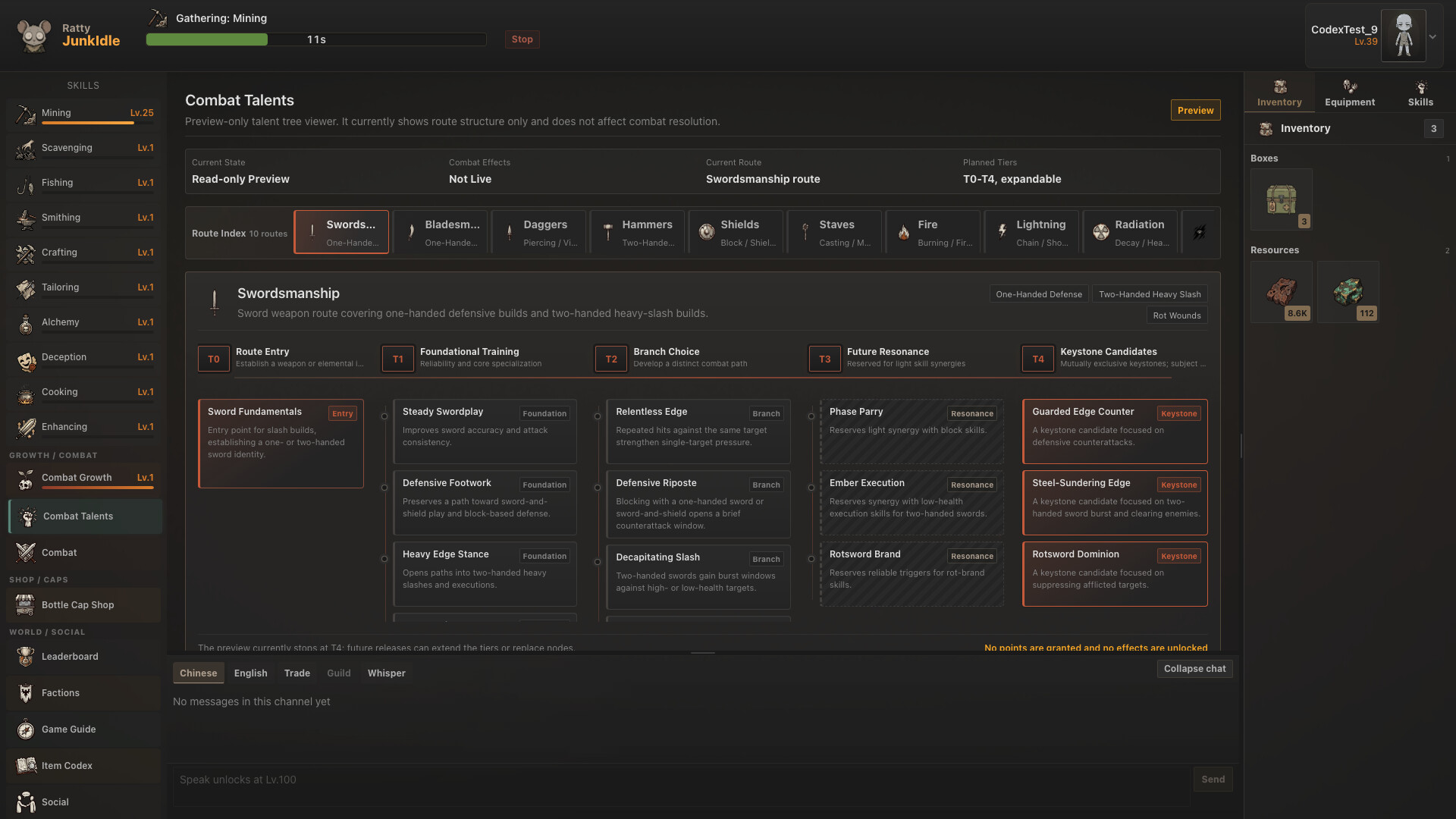This screenshot has width=1456, height=819.
Task: Select the Radiation route
Action: 1130,232
